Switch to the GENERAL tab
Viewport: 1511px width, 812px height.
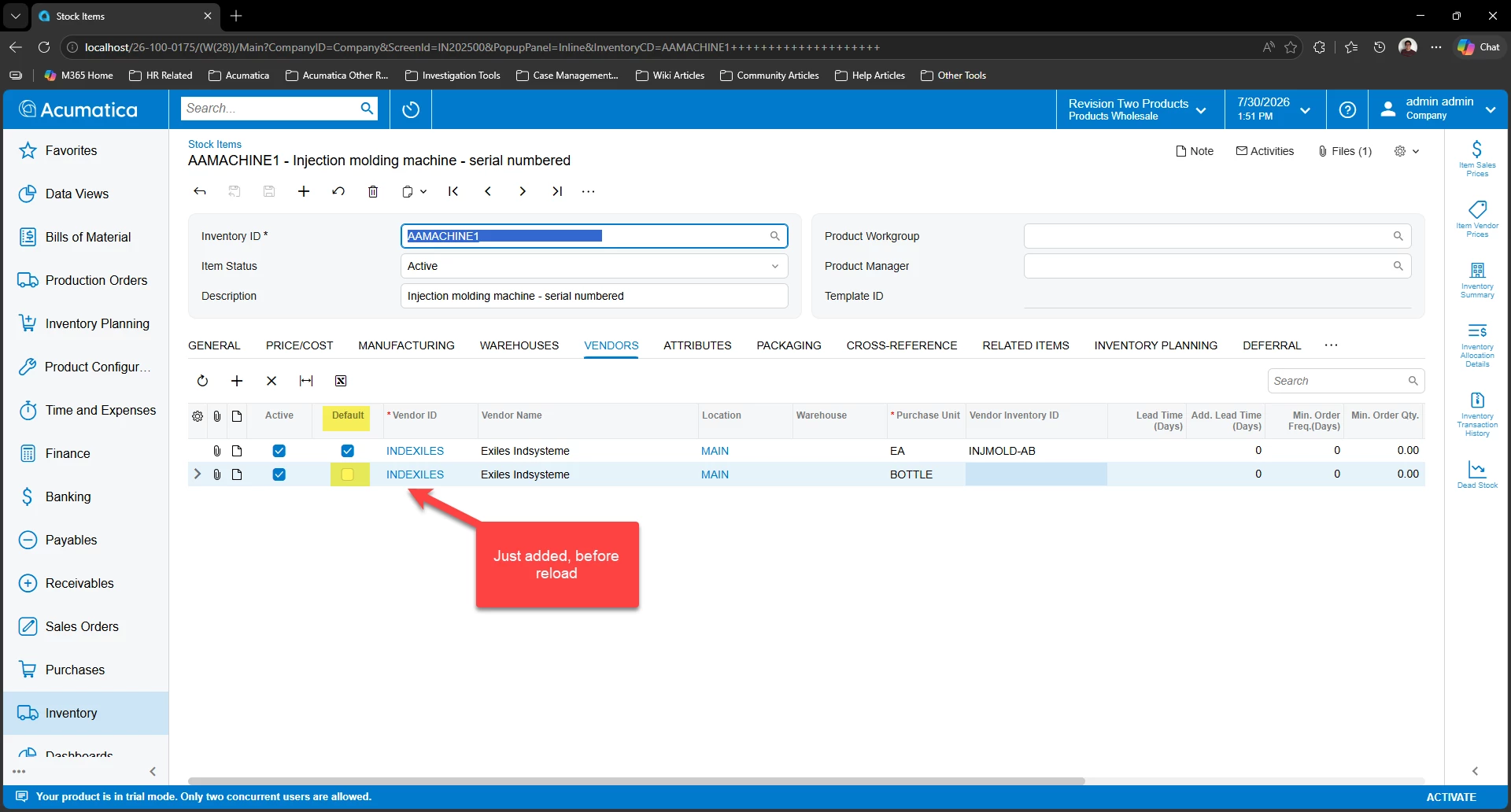click(x=214, y=345)
